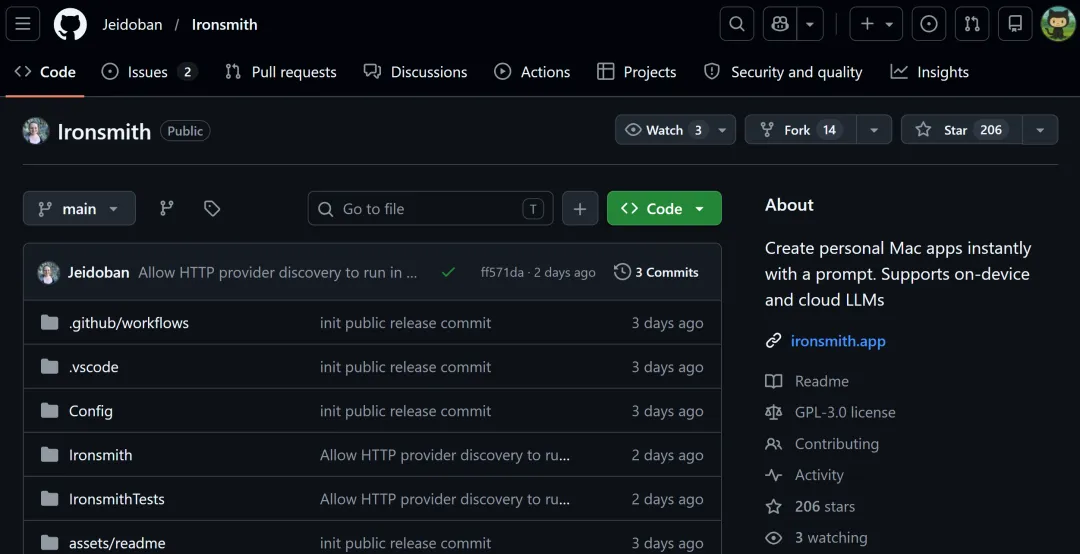View 3 Commits history

tap(656, 272)
